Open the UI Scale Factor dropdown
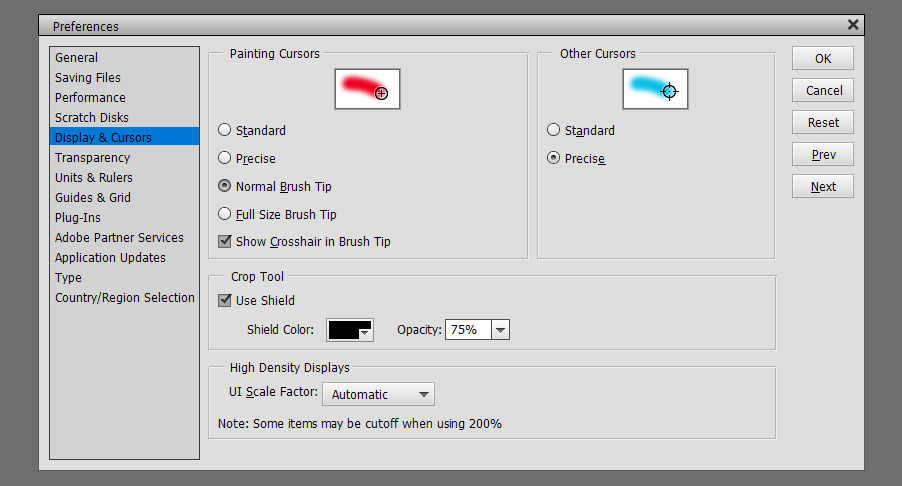This screenshot has height=486, width=902. (378, 395)
